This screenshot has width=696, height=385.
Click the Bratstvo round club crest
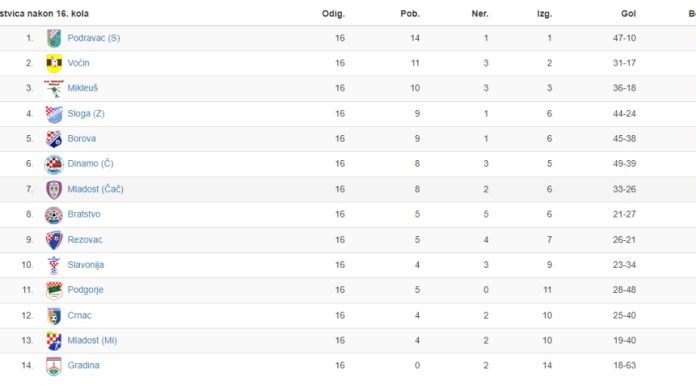click(x=54, y=214)
